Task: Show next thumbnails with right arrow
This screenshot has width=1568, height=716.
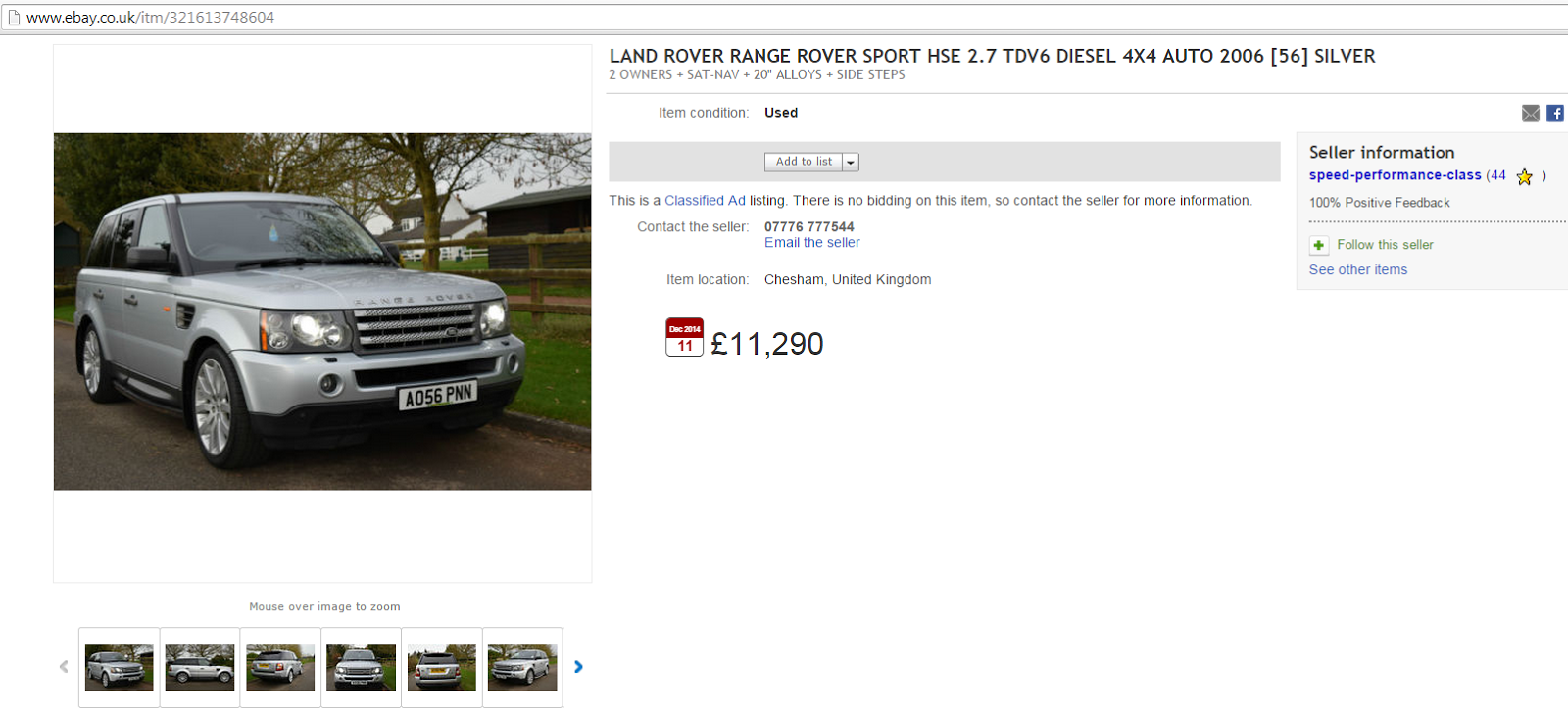Action: click(x=578, y=667)
